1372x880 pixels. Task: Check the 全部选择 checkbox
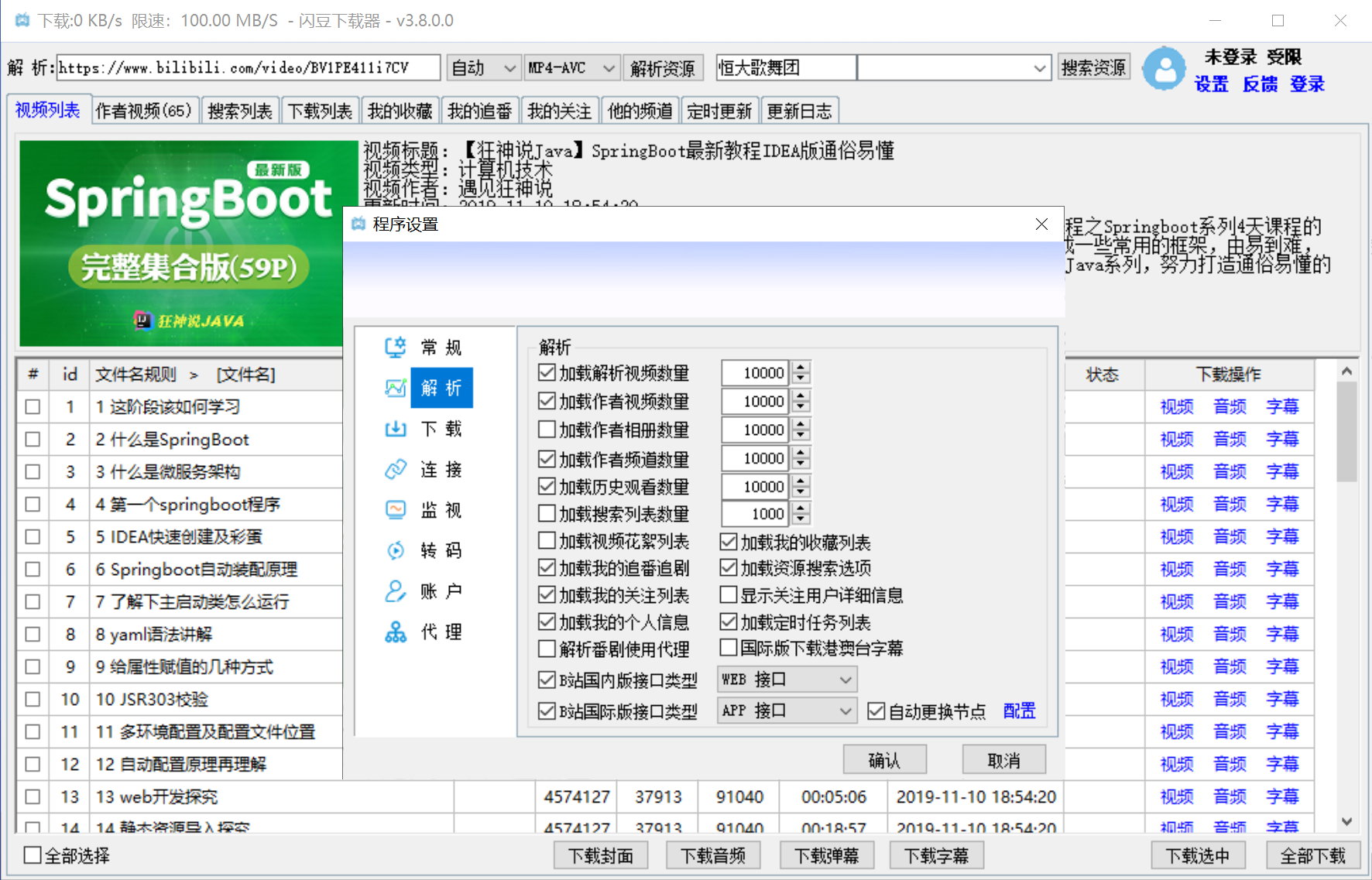click(x=33, y=855)
